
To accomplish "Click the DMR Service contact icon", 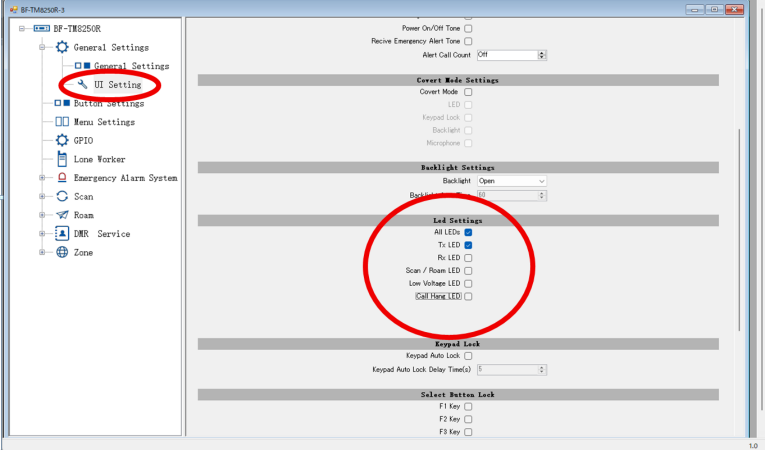I will [x=62, y=234].
